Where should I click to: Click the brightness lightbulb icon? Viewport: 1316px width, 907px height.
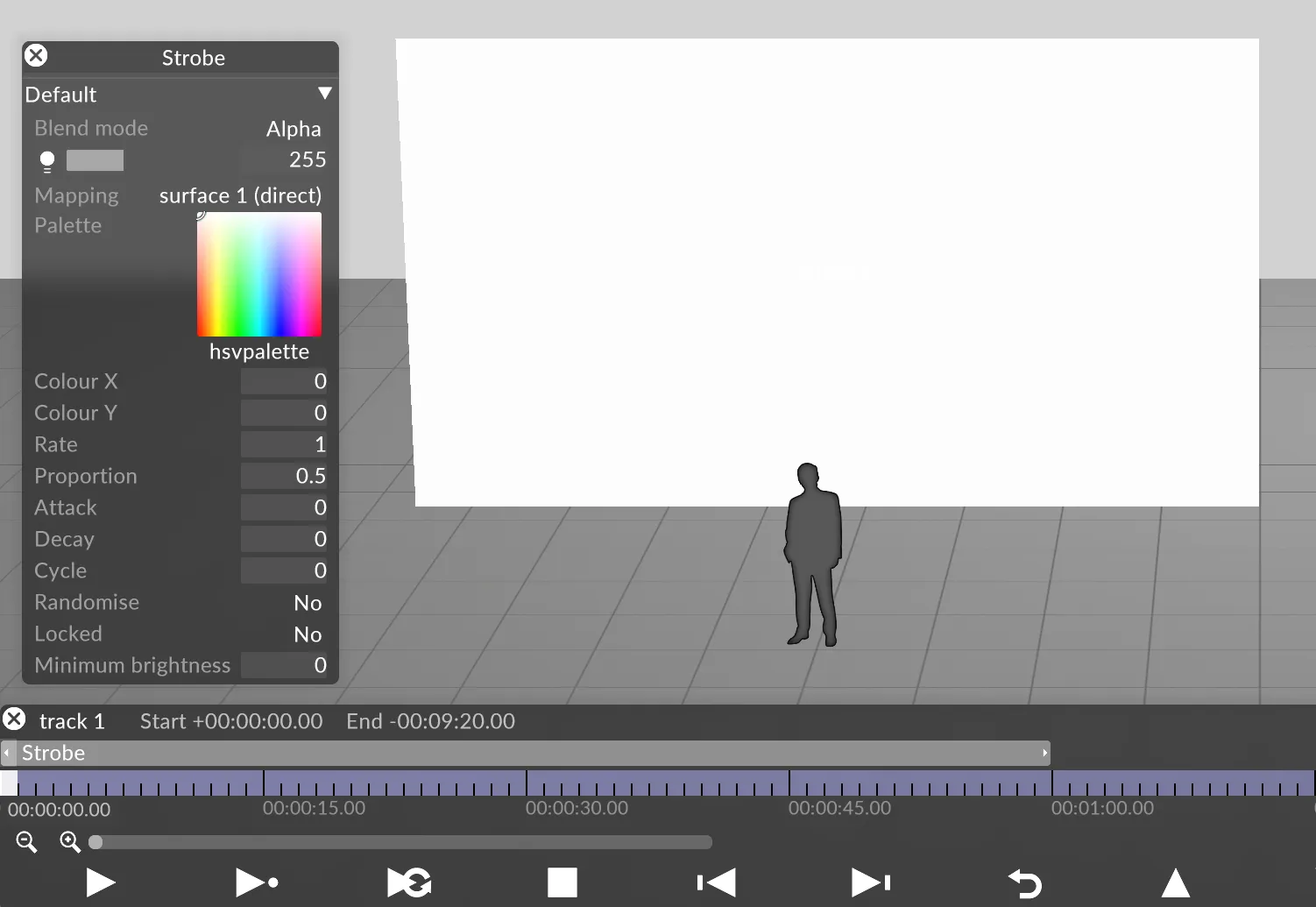[47, 160]
